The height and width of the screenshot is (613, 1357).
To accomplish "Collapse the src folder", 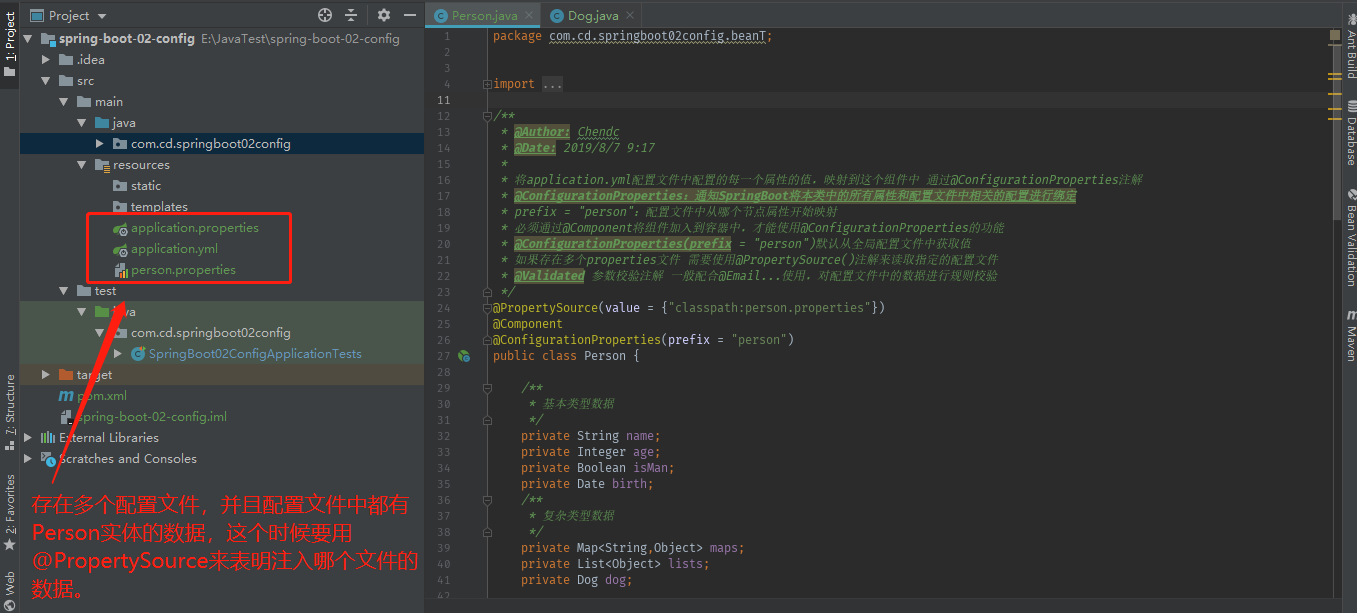I will [x=47, y=81].
